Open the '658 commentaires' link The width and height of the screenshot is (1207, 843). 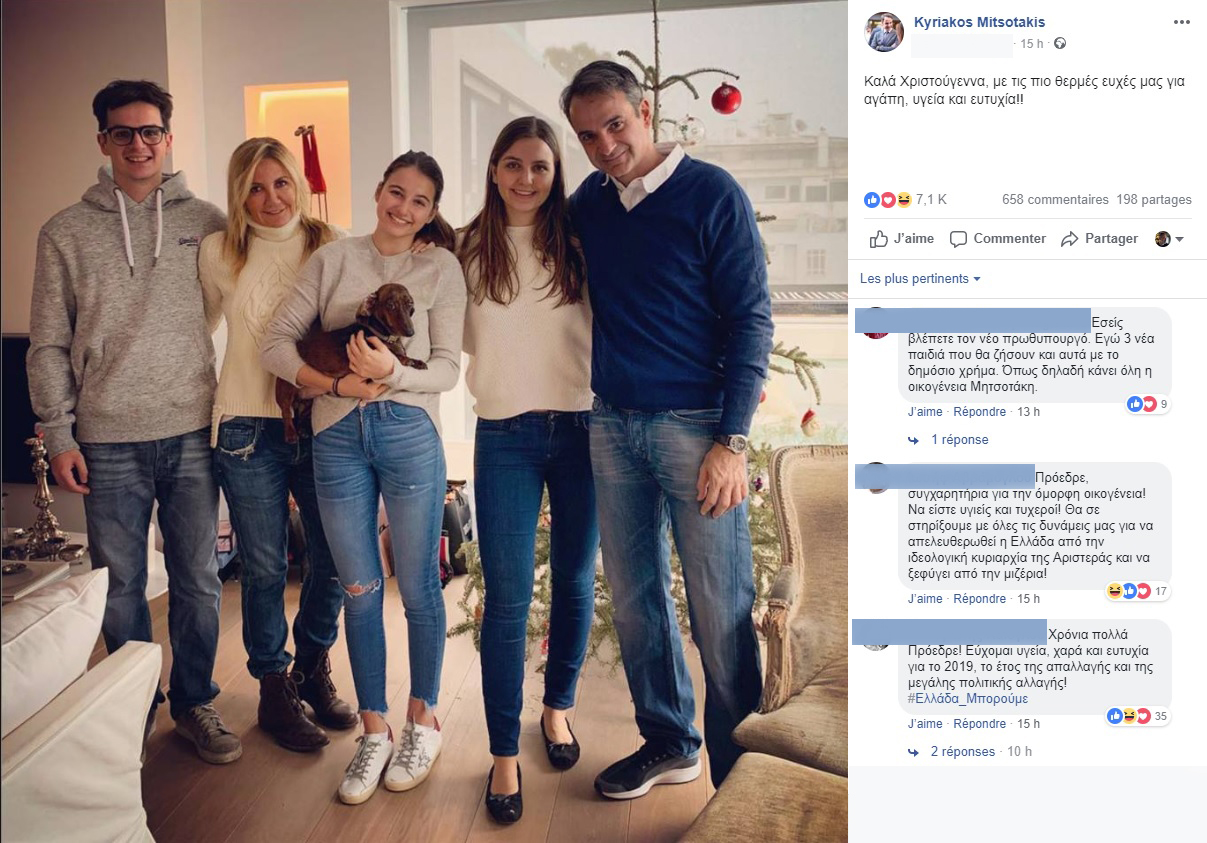point(1055,200)
